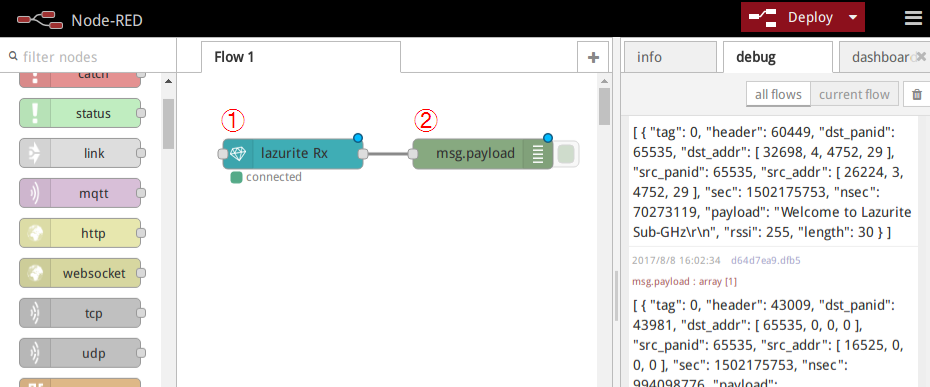Filter debug to current flow only

pyautogui.click(x=854, y=94)
